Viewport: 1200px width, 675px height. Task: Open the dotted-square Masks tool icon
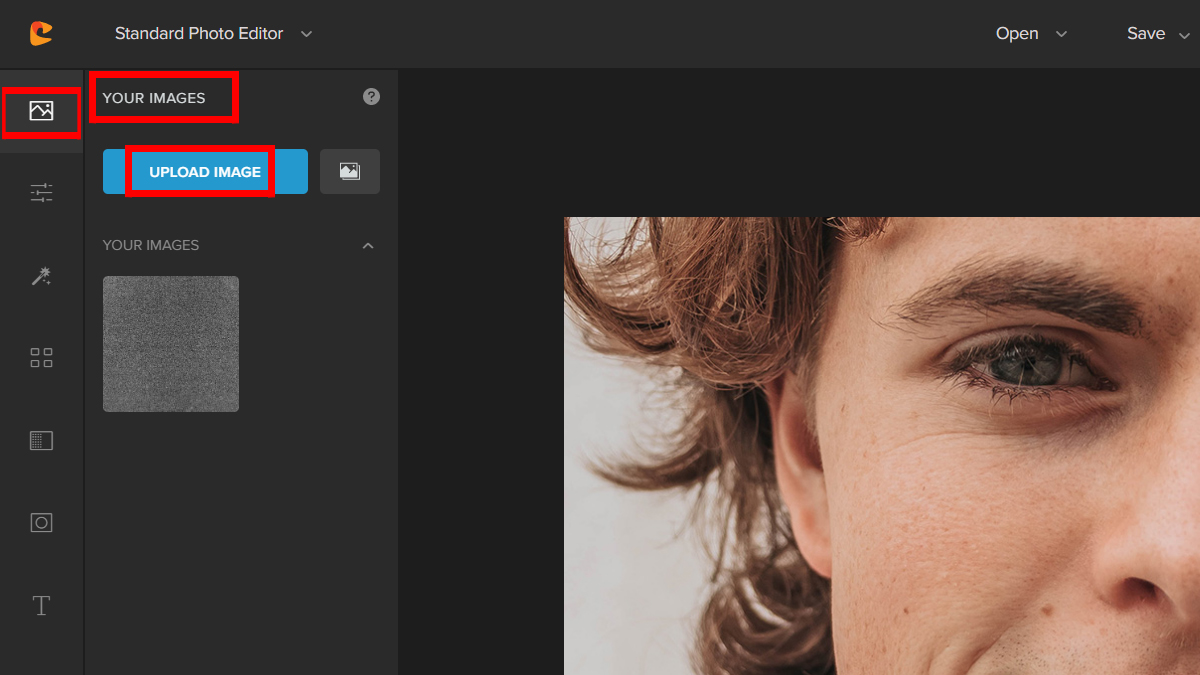[x=41, y=440]
